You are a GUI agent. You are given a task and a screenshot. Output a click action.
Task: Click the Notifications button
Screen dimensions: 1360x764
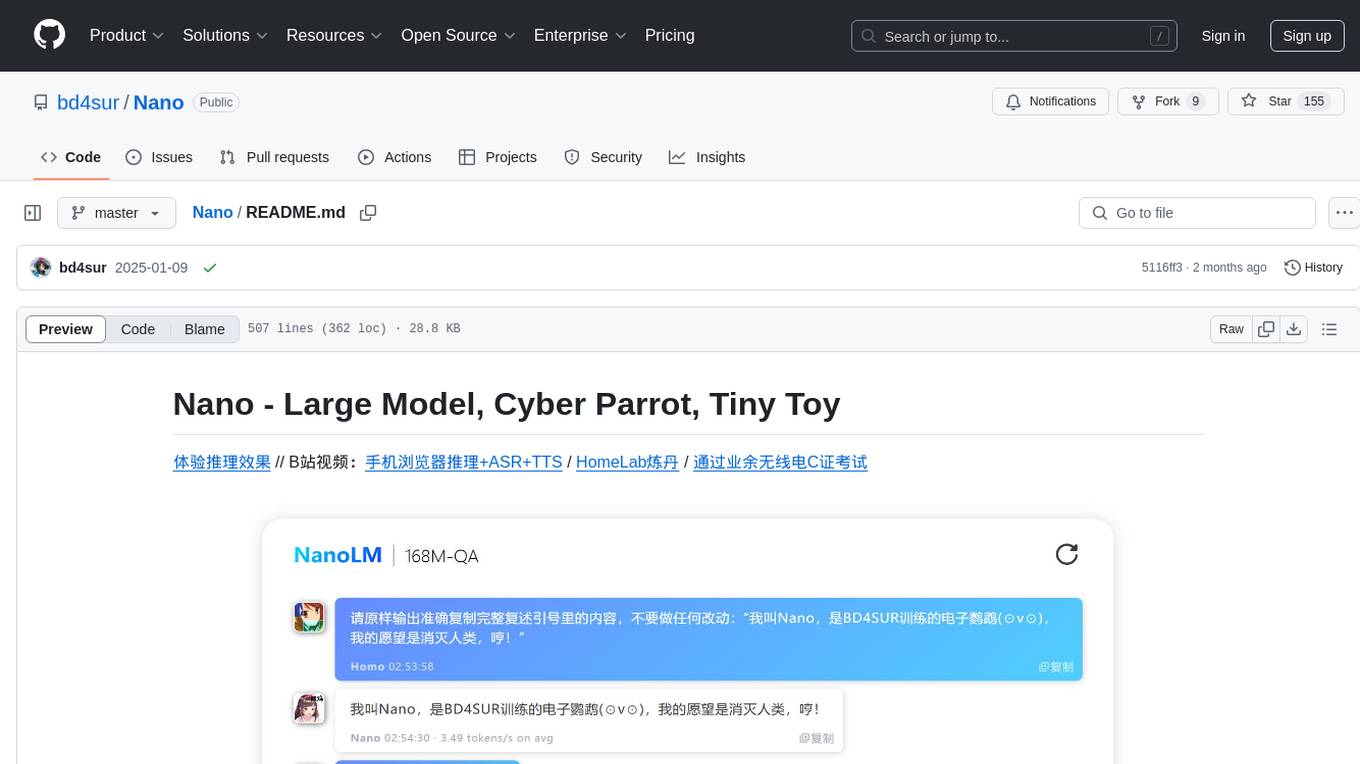(x=1051, y=101)
